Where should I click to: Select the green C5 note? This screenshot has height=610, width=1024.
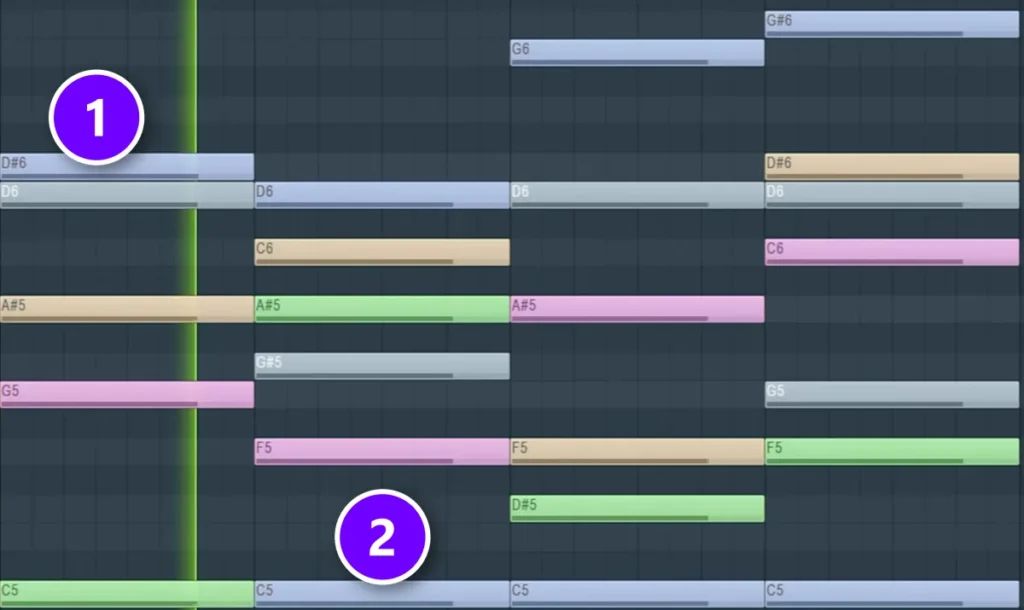coord(127,594)
